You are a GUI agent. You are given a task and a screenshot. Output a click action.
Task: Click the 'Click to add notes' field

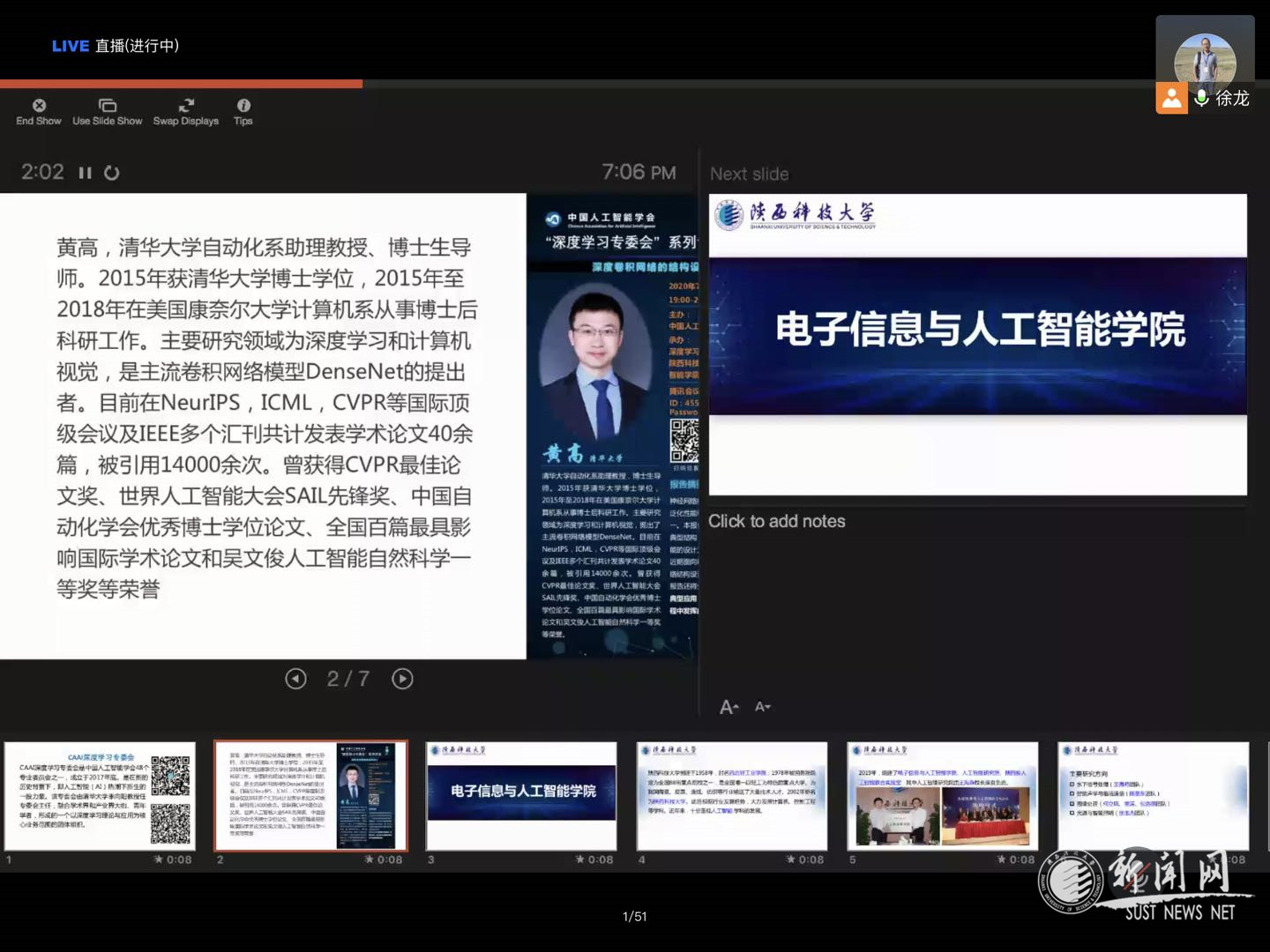coord(777,522)
